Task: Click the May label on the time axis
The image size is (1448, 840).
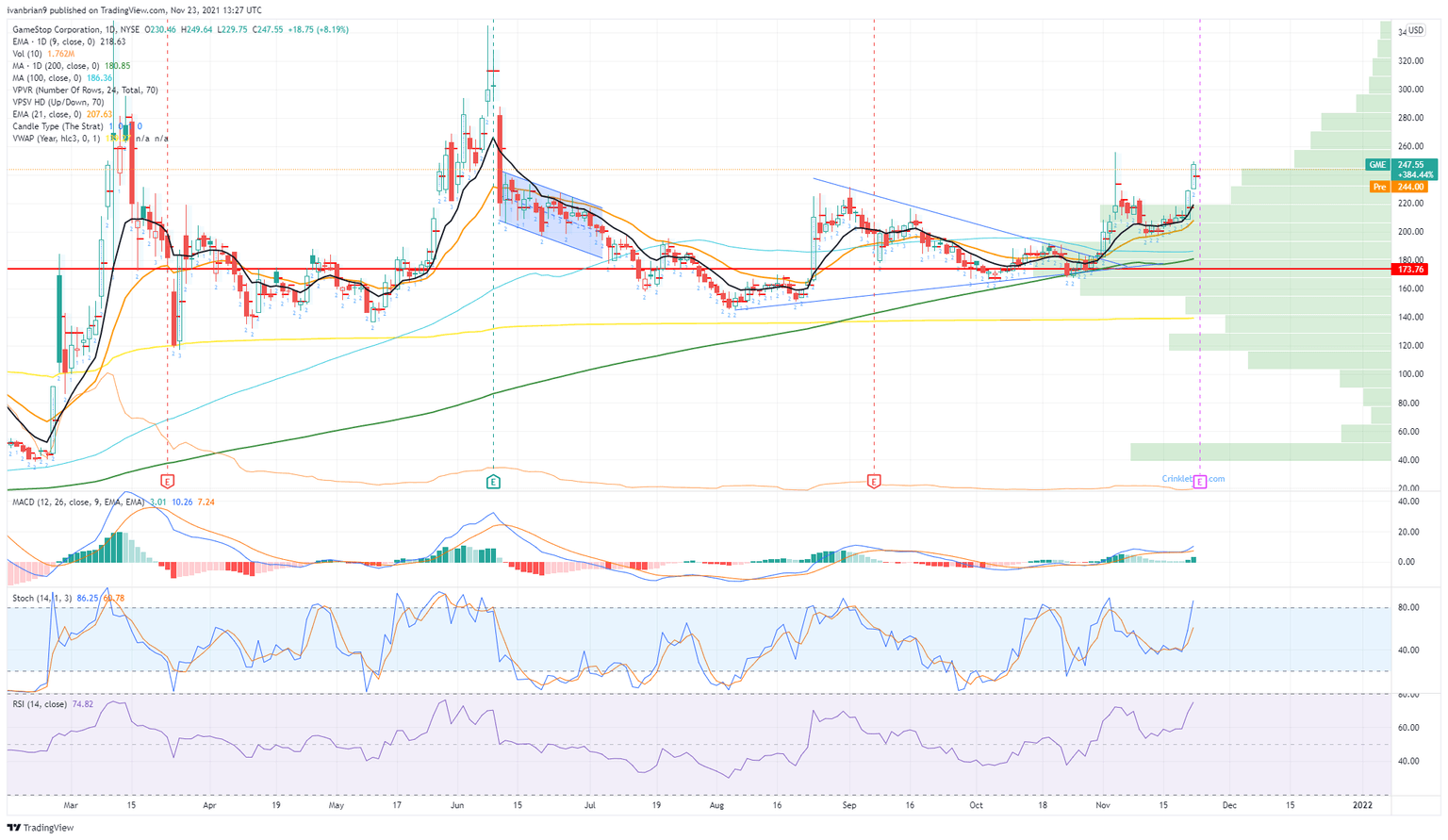Action: pos(337,806)
